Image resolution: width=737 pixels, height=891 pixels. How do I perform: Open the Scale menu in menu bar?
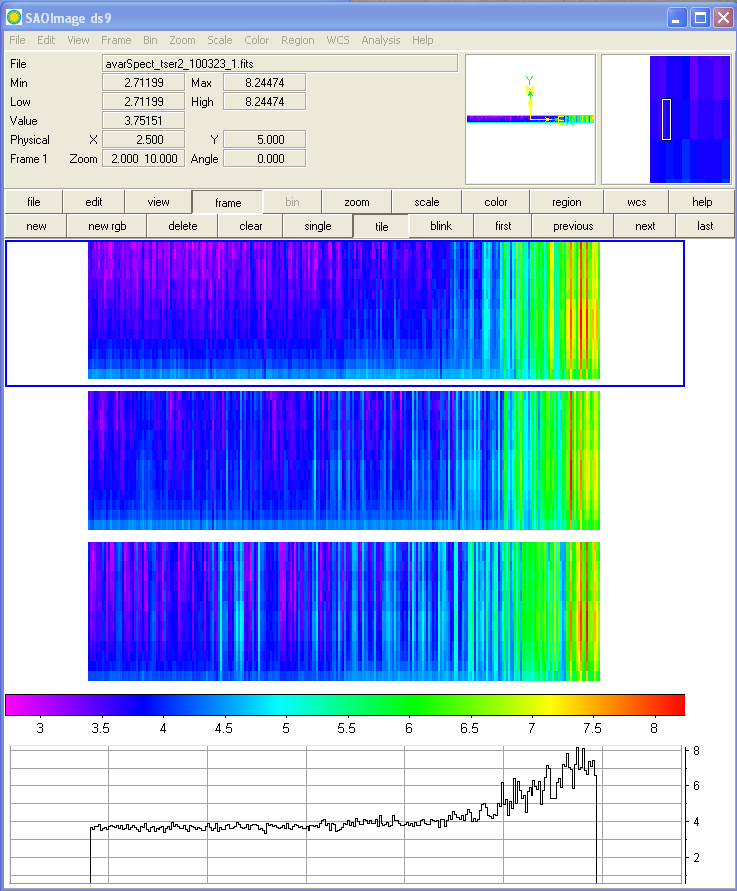[x=219, y=40]
